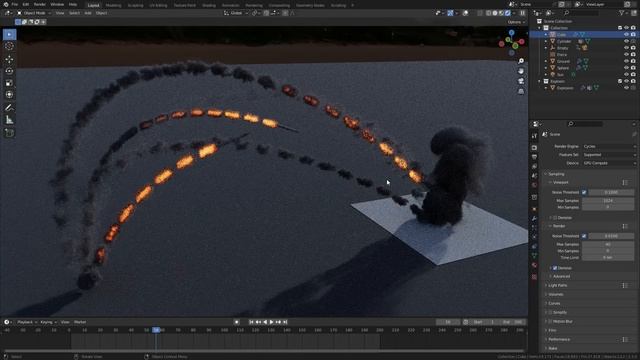This screenshot has width=640, height=360.
Task: Open the Device dropdown
Action: point(609,163)
